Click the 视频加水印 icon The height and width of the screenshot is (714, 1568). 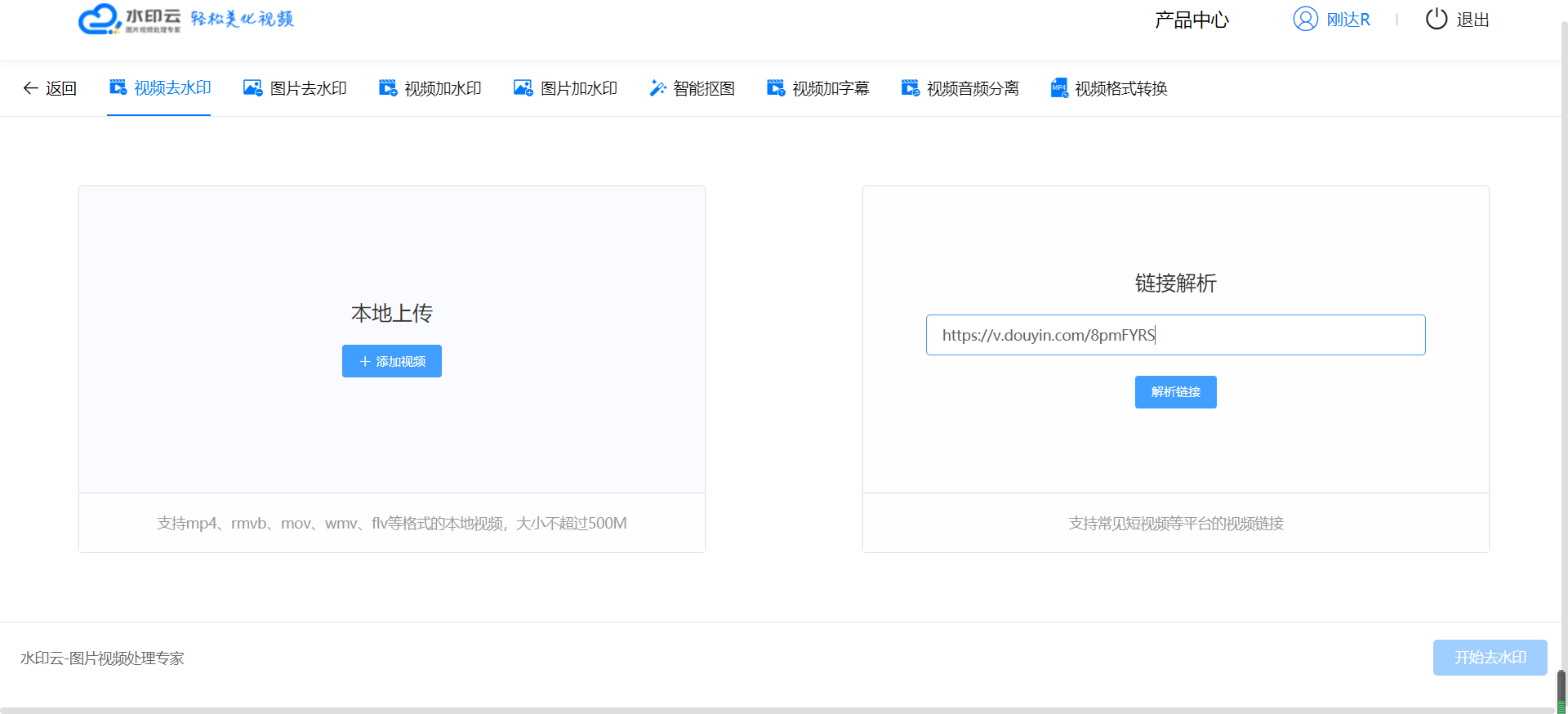pyautogui.click(x=388, y=88)
